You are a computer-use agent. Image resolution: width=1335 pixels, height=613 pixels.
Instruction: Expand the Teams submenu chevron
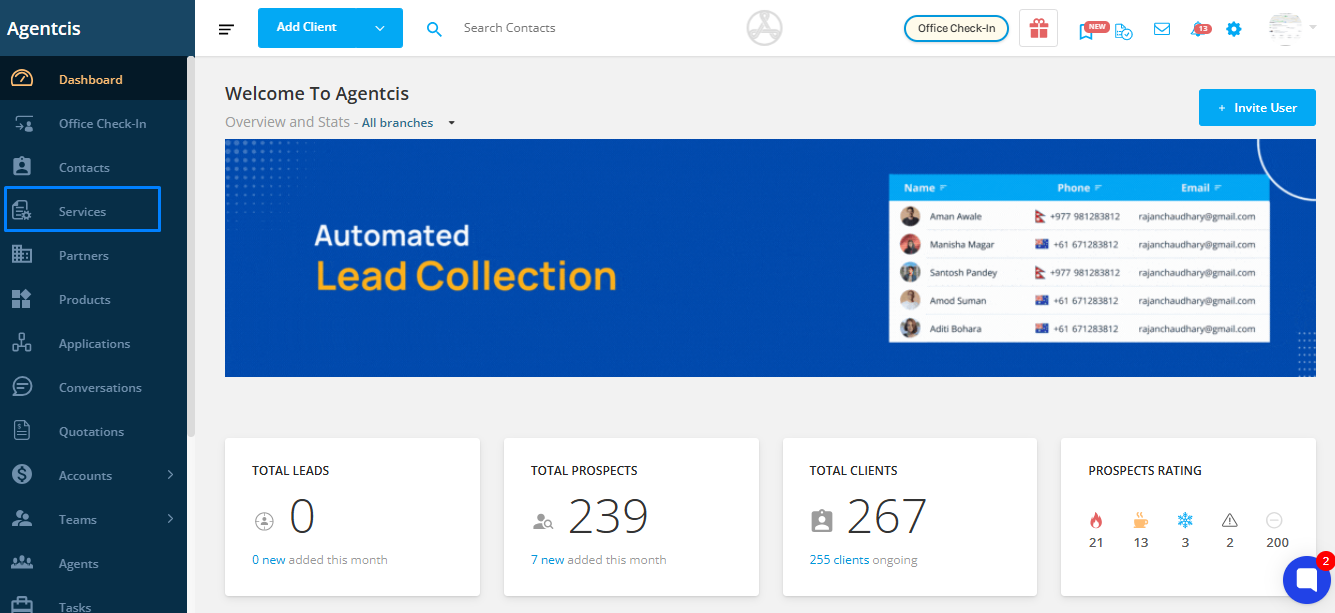coord(170,519)
